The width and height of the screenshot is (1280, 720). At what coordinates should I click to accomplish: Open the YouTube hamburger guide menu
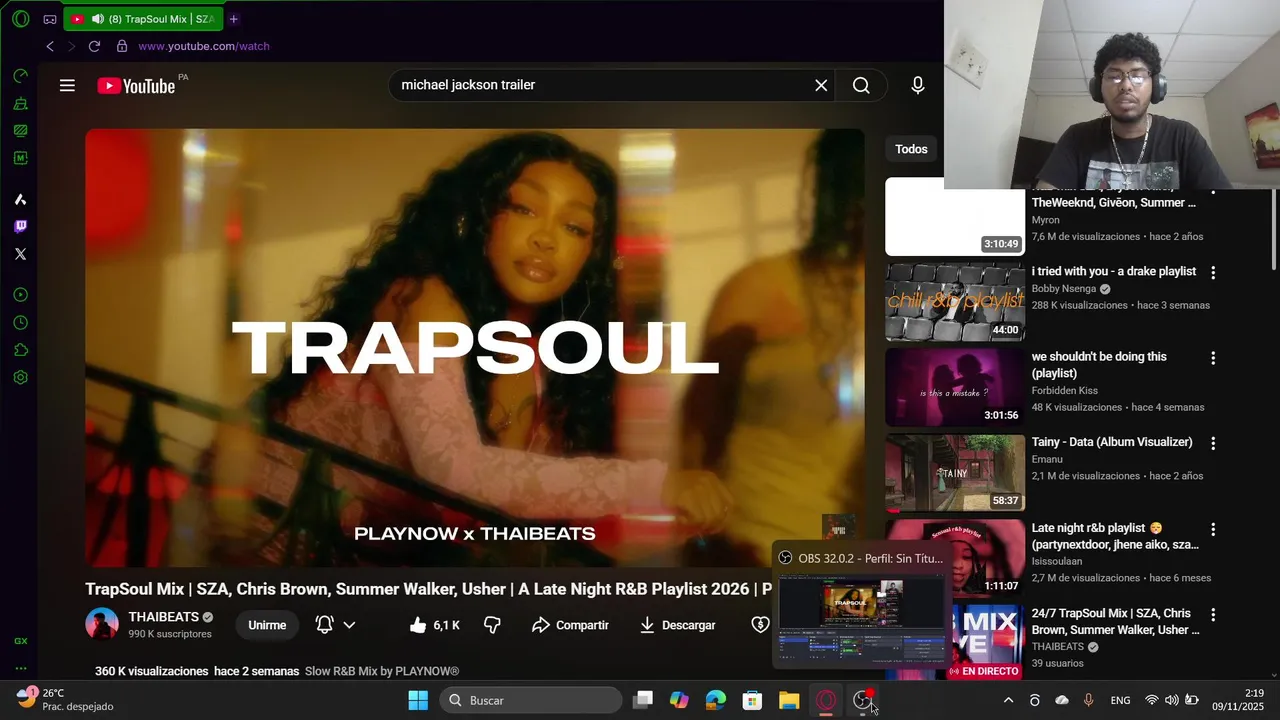67,86
